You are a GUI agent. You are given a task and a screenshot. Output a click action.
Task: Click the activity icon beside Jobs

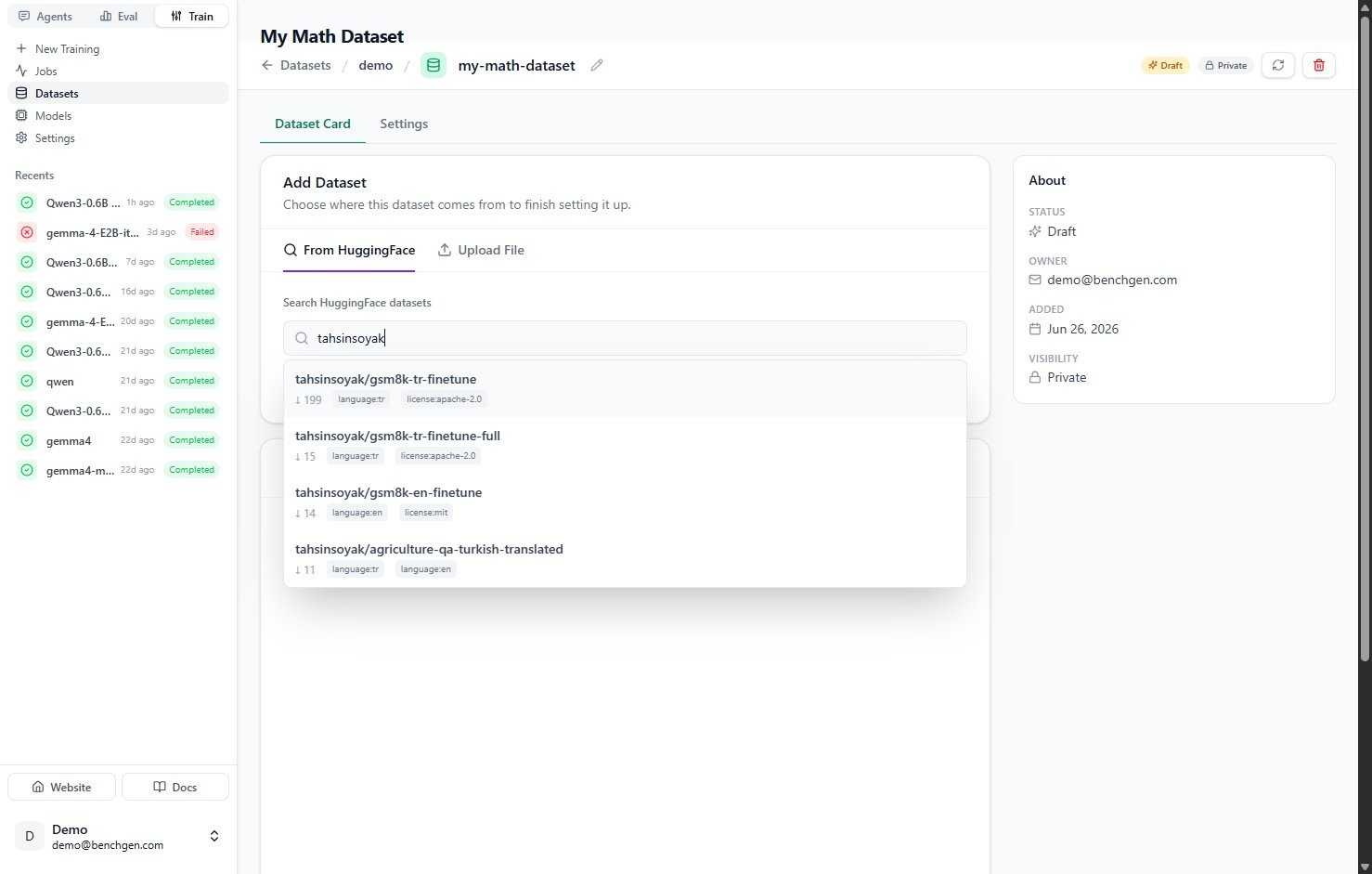21,71
